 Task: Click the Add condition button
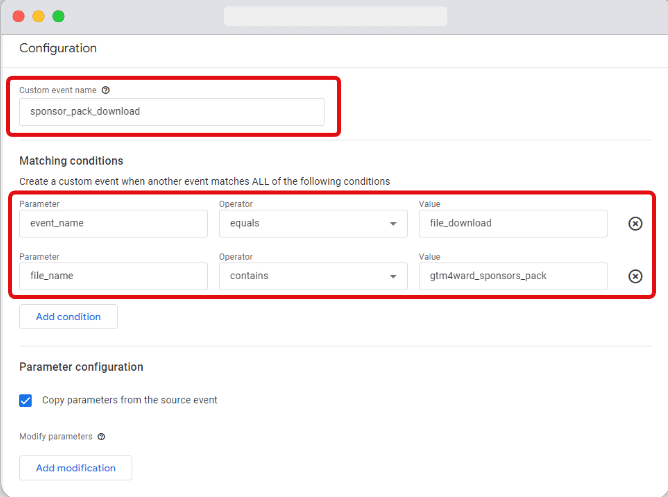point(68,316)
